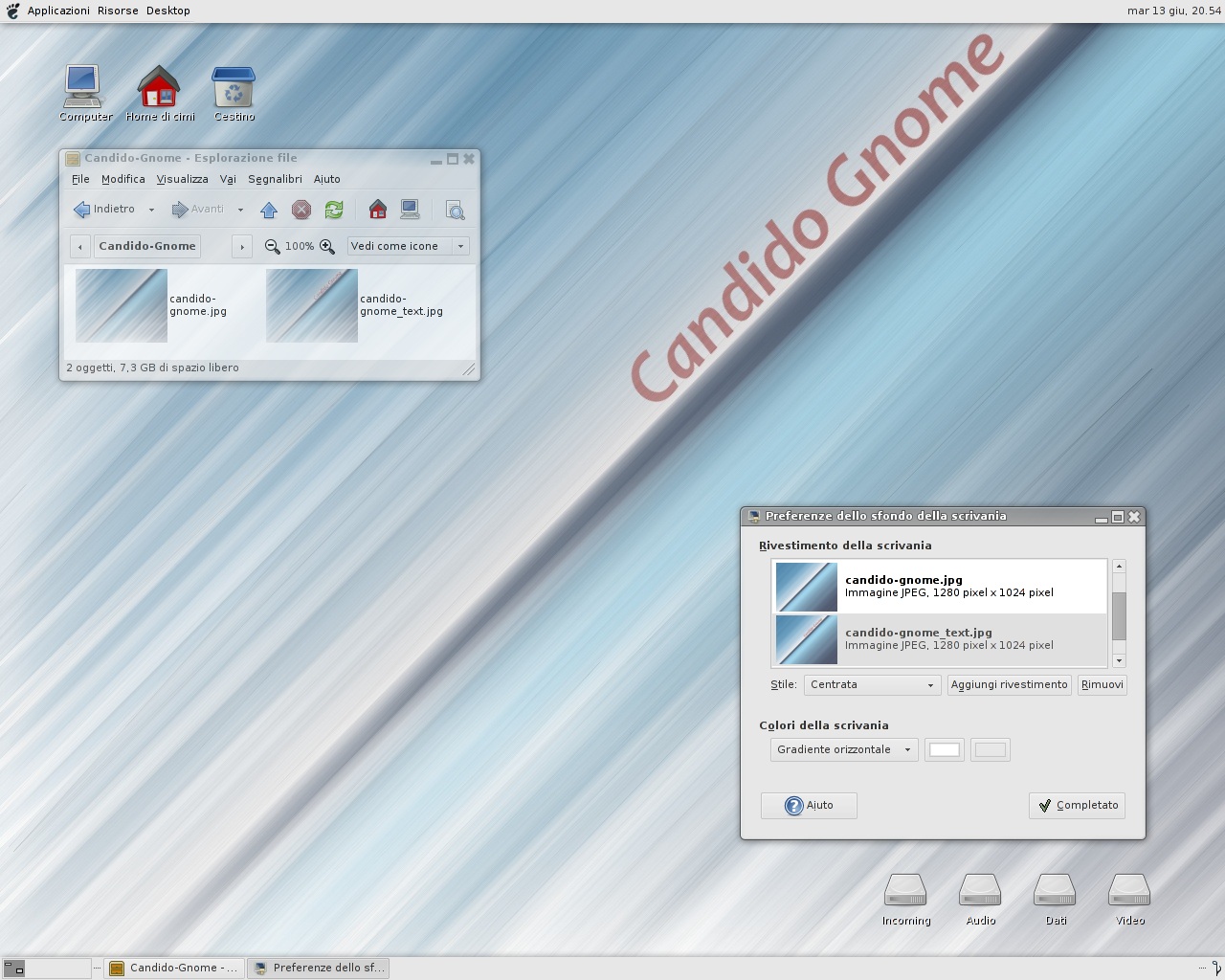Open the Segnalibri menu
This screenshot has width=1225, height=980.
click(275, 179)
